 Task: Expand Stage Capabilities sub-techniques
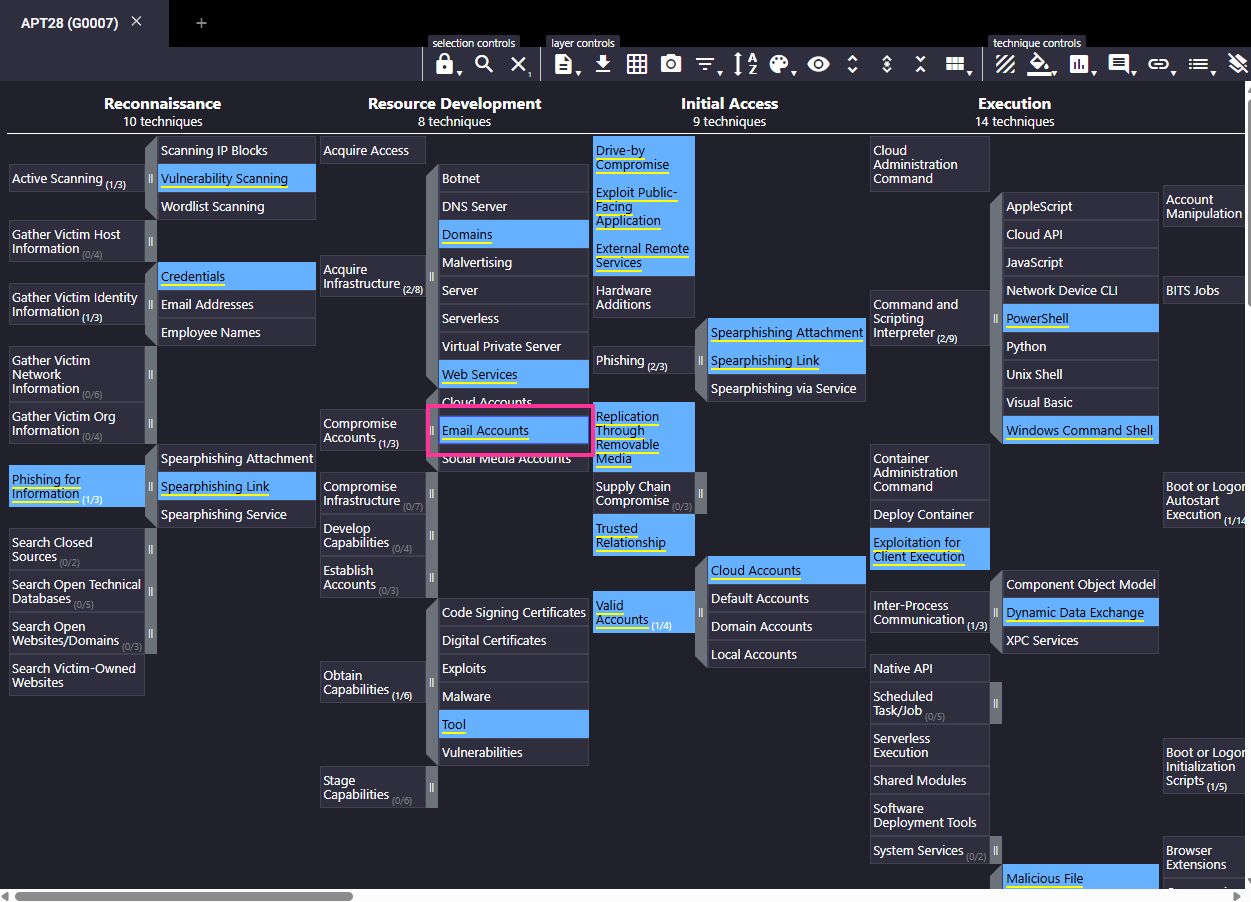point(432,787)
